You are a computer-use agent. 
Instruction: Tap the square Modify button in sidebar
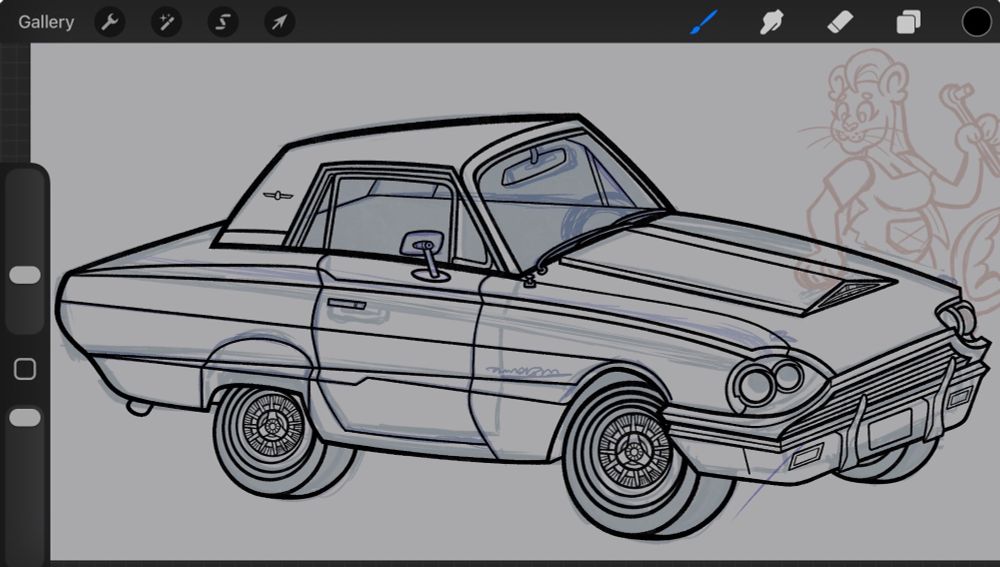pos(25,370)
